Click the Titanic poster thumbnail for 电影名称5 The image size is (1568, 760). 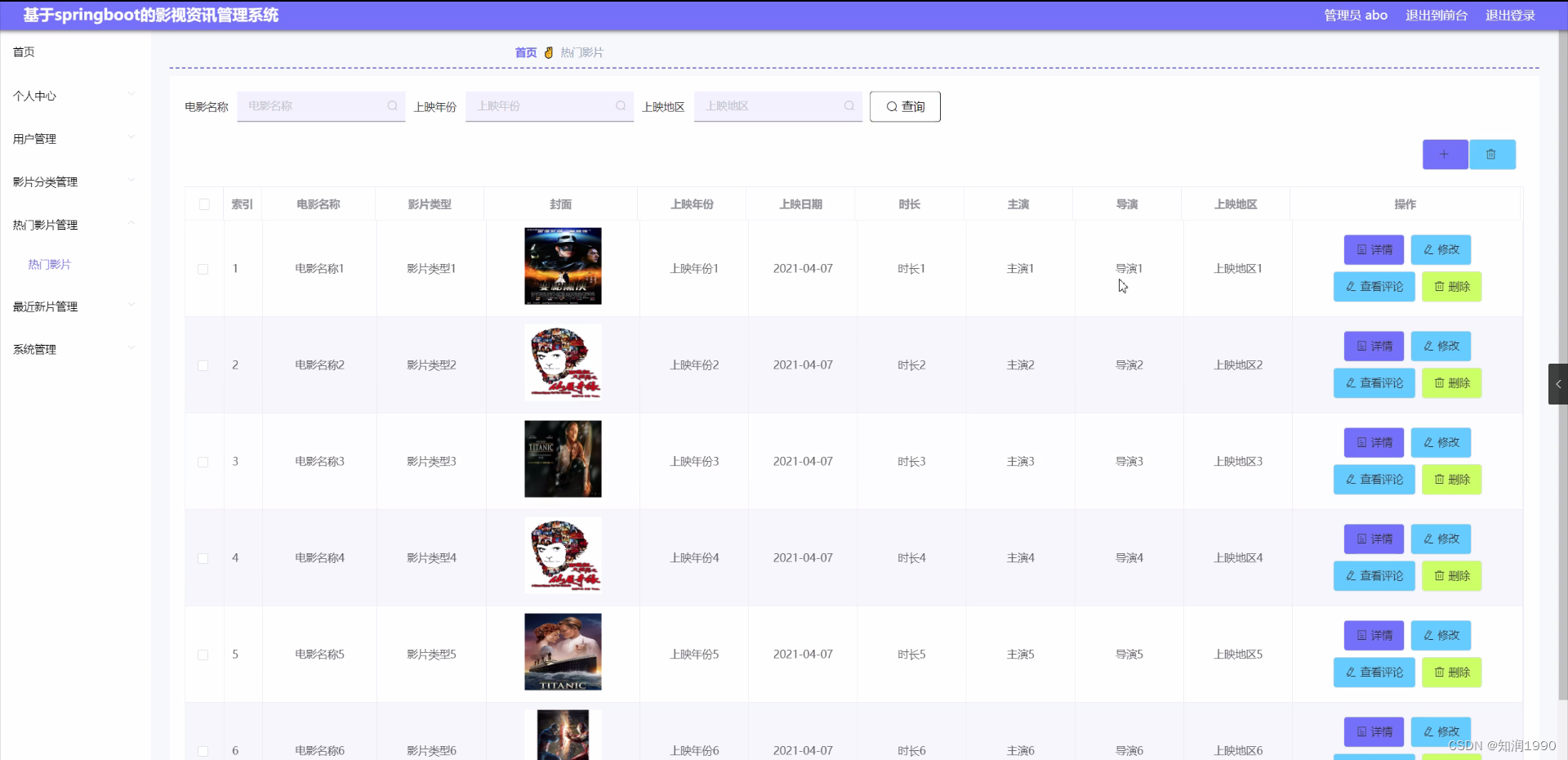coord(562,652)
